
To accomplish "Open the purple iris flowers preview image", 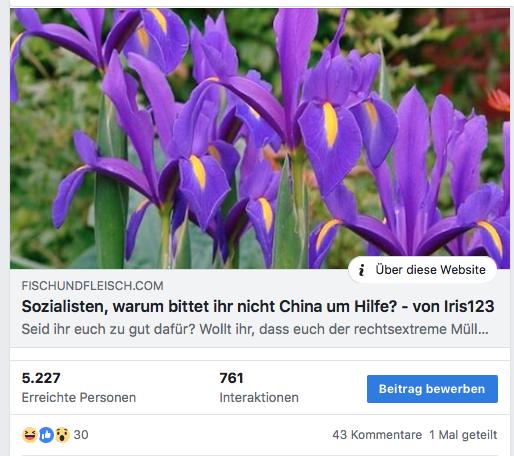I will [x=260, y=138].
